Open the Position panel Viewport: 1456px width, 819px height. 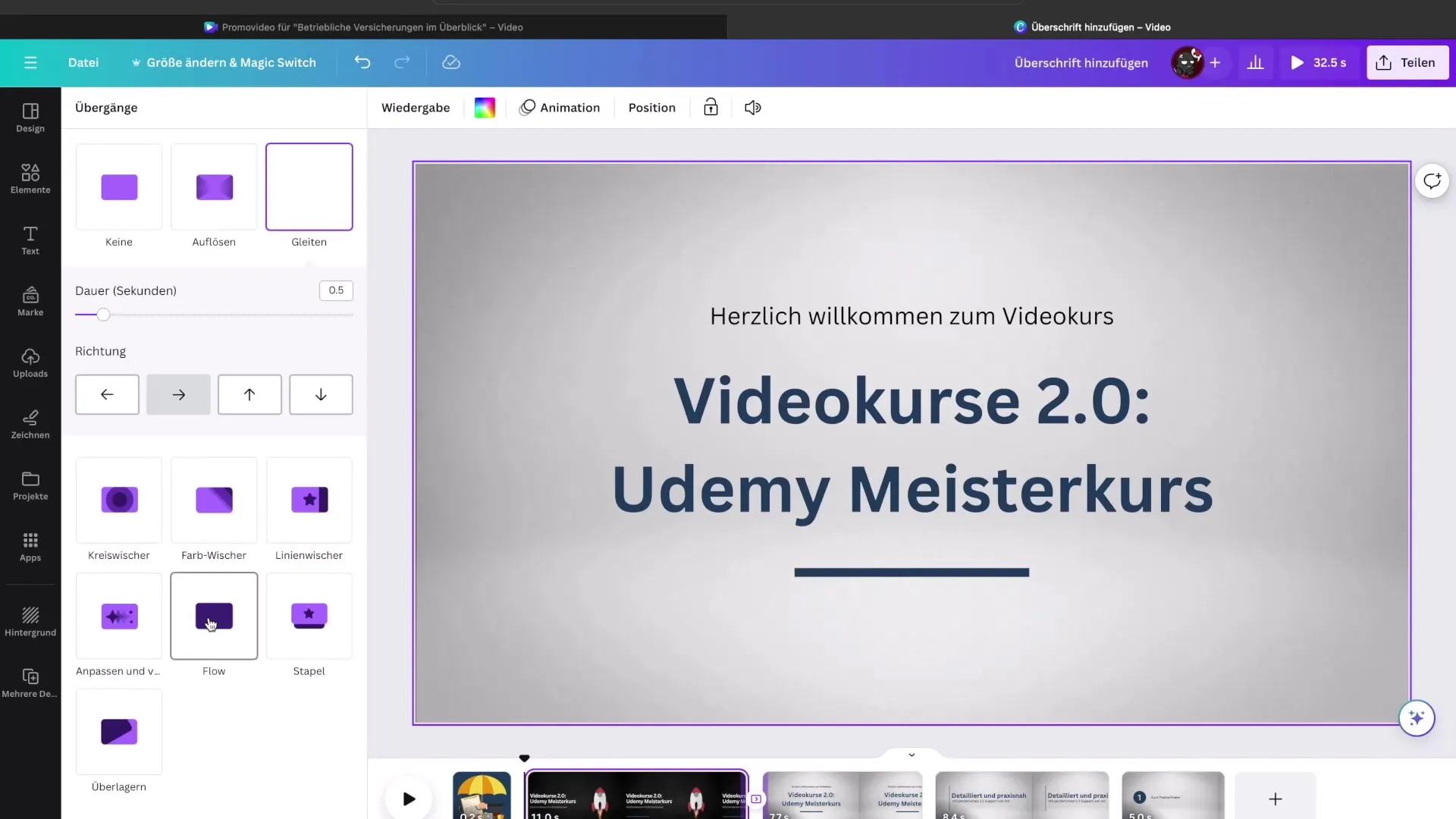pyautogui.click(x=652, y=108)
